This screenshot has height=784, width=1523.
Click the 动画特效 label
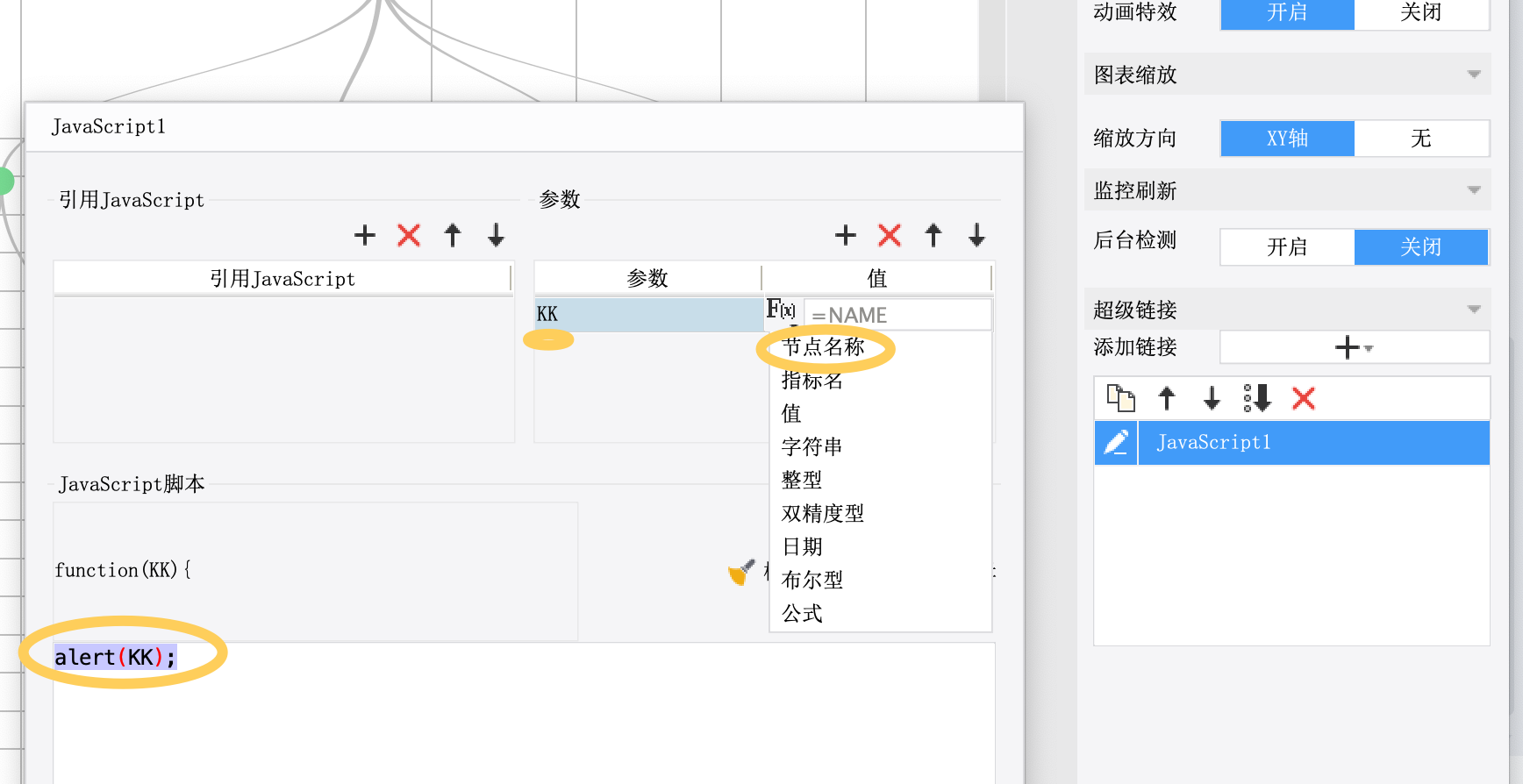(x=1135, y=12)
